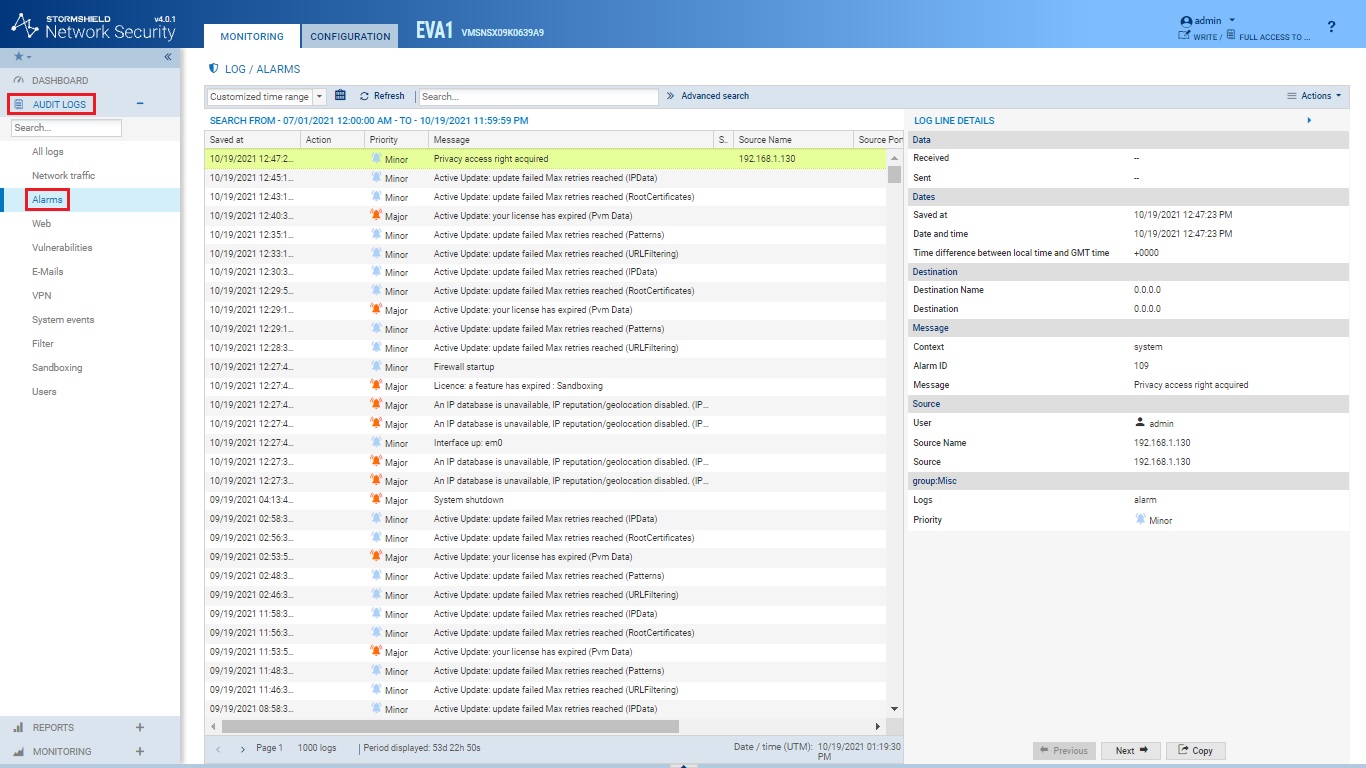Open the admin user menu
The image size is (1366, 768).
coord(1208,20)
